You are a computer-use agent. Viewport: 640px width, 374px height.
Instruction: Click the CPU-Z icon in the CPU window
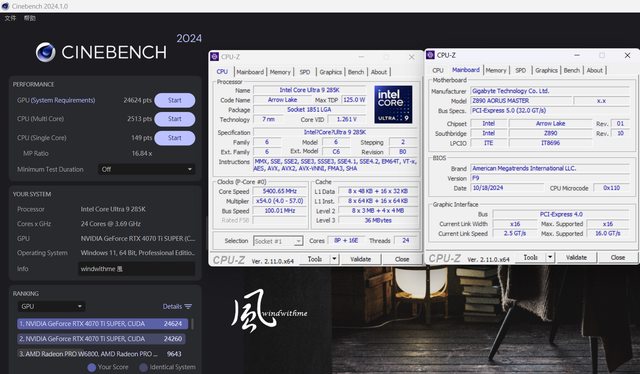tap(215, 57)
